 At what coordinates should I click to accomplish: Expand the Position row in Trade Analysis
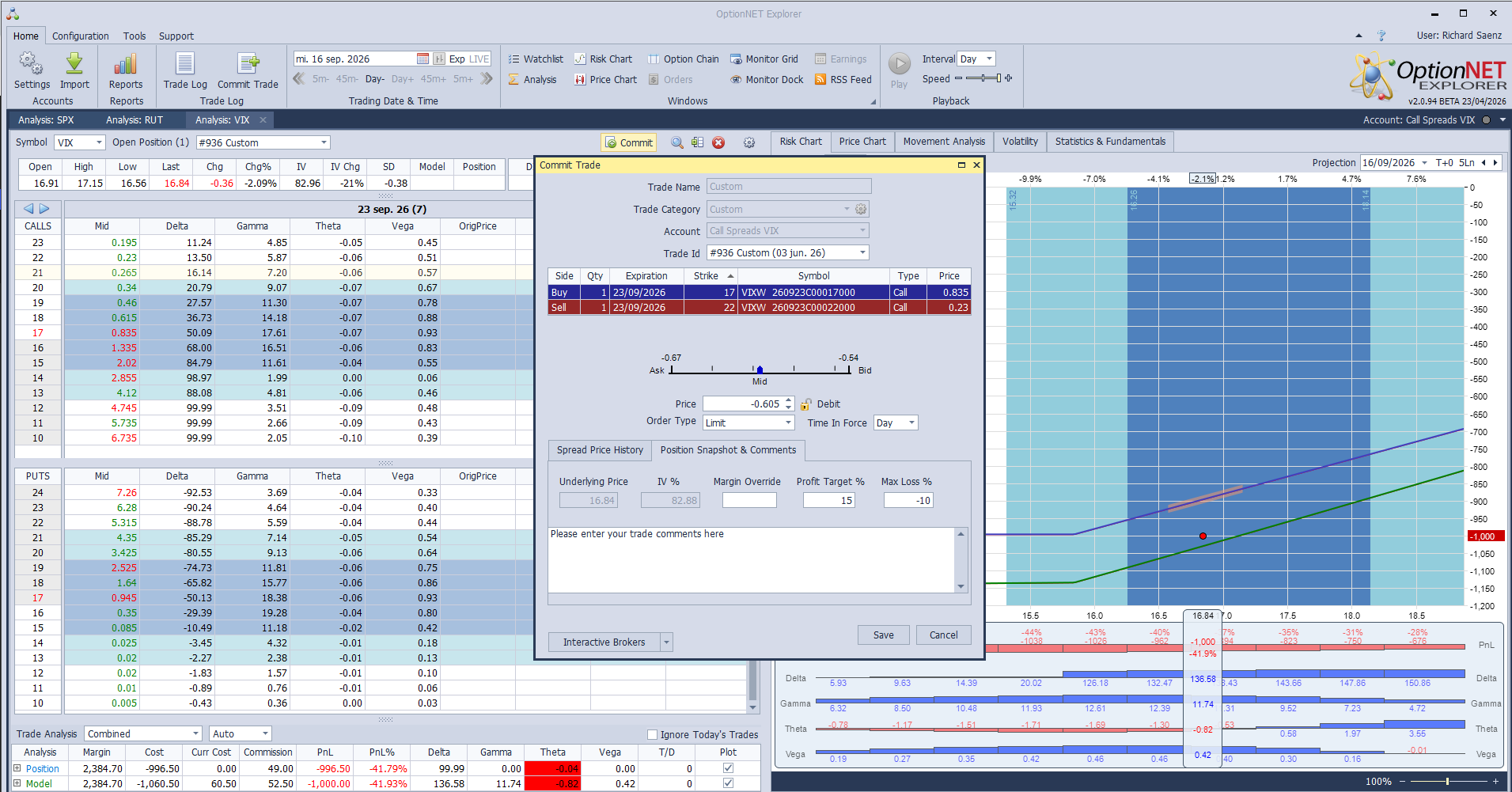pos(17,768)
